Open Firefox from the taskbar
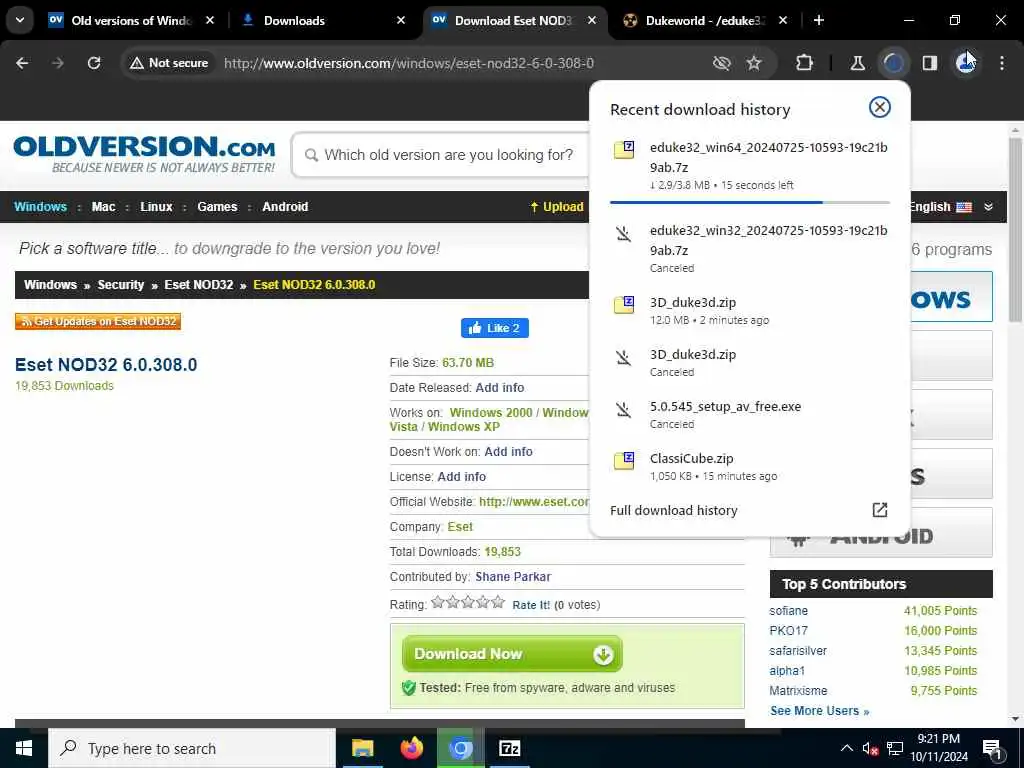Screen dimensions: 1024x768 (411, 748)
